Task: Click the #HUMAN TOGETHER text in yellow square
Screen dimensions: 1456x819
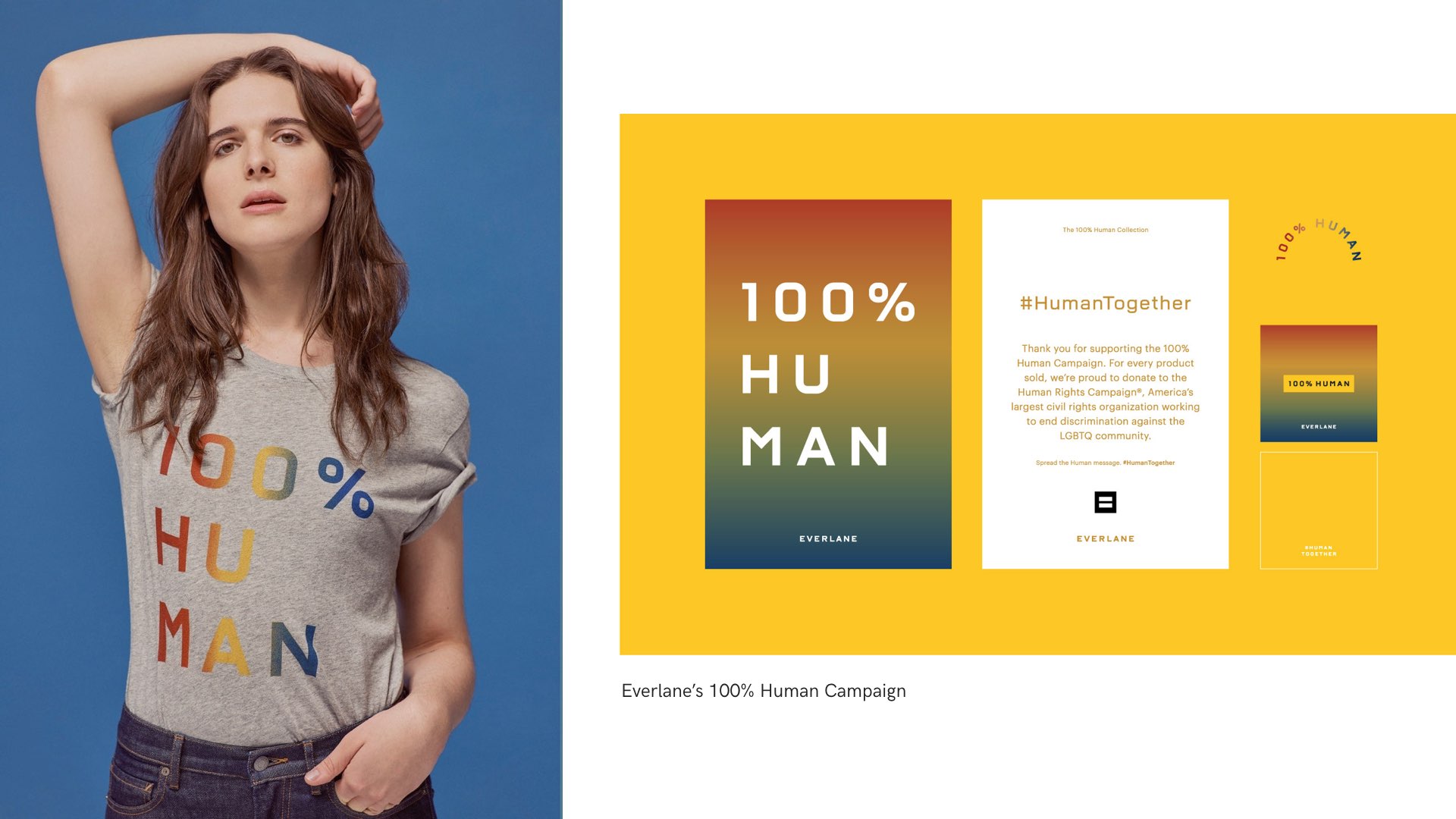Action: tap(1319, 551)
